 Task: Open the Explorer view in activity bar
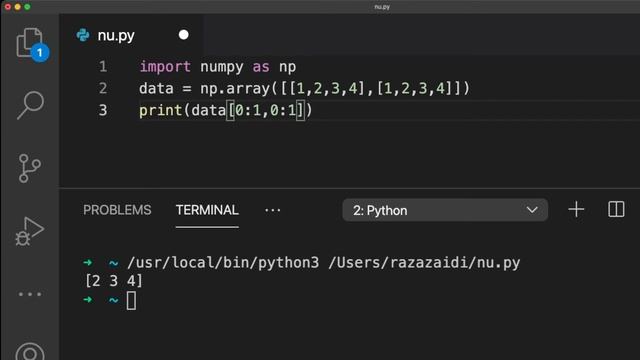tap(31, 44)
